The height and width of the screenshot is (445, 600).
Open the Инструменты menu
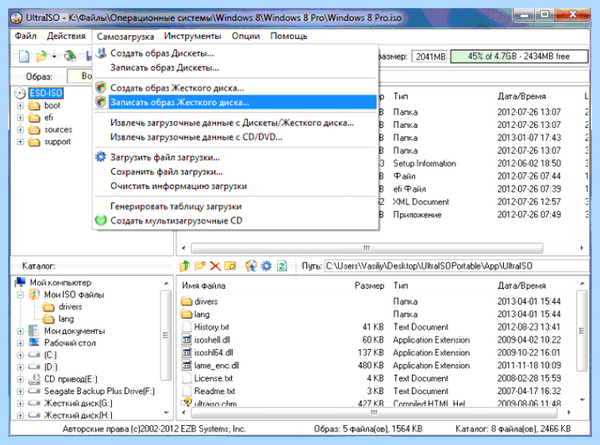(x=192, y=36)
